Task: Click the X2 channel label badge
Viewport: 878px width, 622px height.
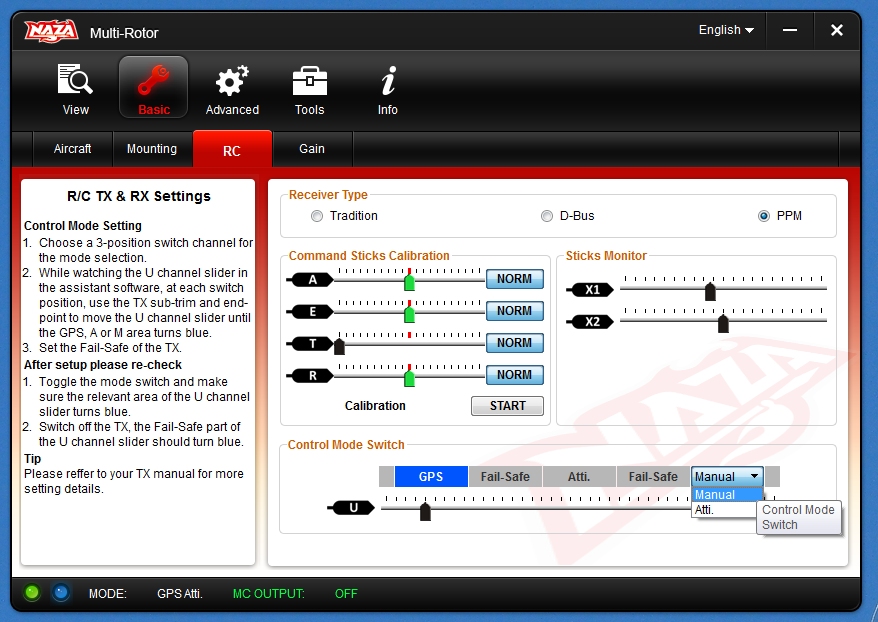Action: click(x=590, y=321)
